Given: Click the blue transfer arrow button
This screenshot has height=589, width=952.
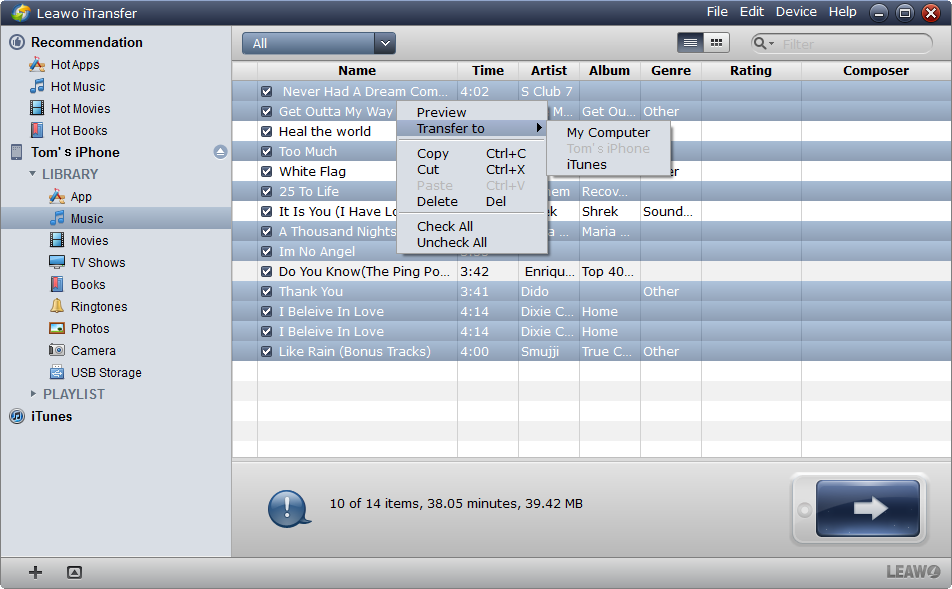Looking at the screenshot, I should 868,508.
